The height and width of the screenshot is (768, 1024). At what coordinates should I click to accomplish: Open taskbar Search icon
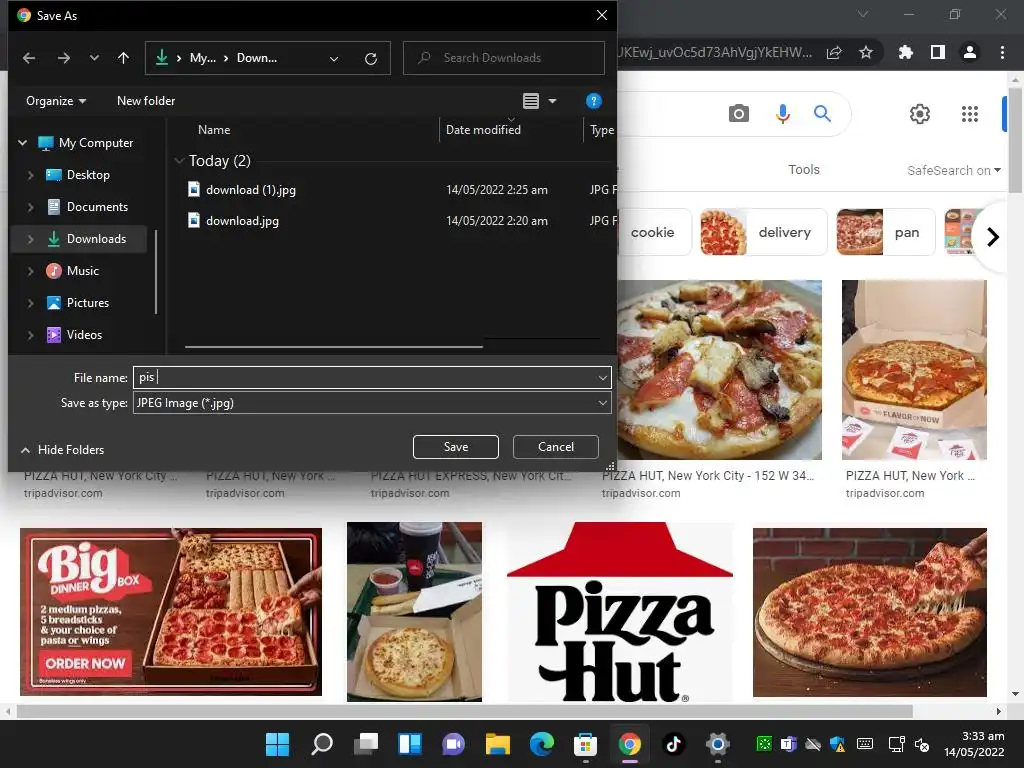pyautogui.click(x=322, y=744)
